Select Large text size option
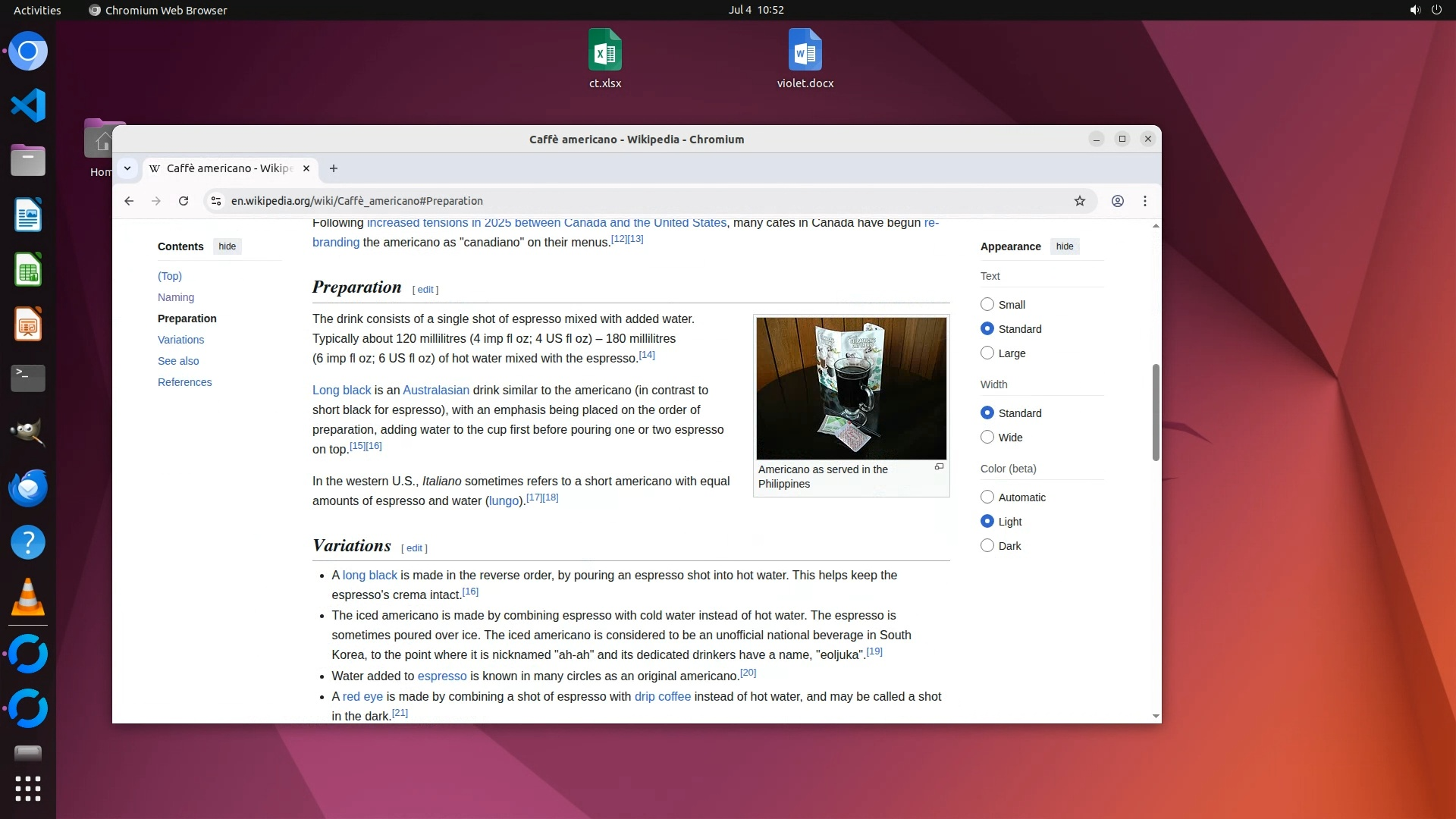This screenshot has height=819, width=1456. tap(987, 353)
